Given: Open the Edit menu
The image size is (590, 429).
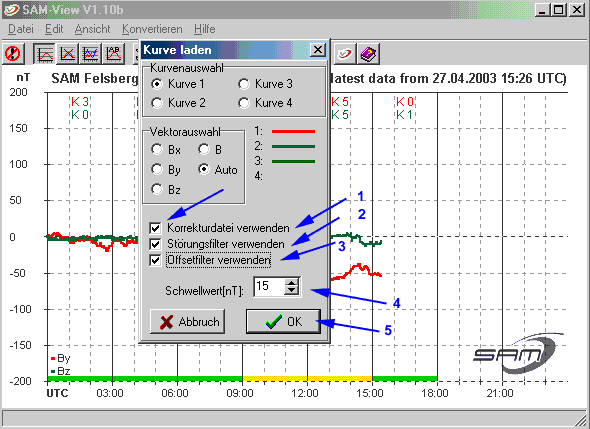Looking at the screenshot, I should tap(54, 29).
